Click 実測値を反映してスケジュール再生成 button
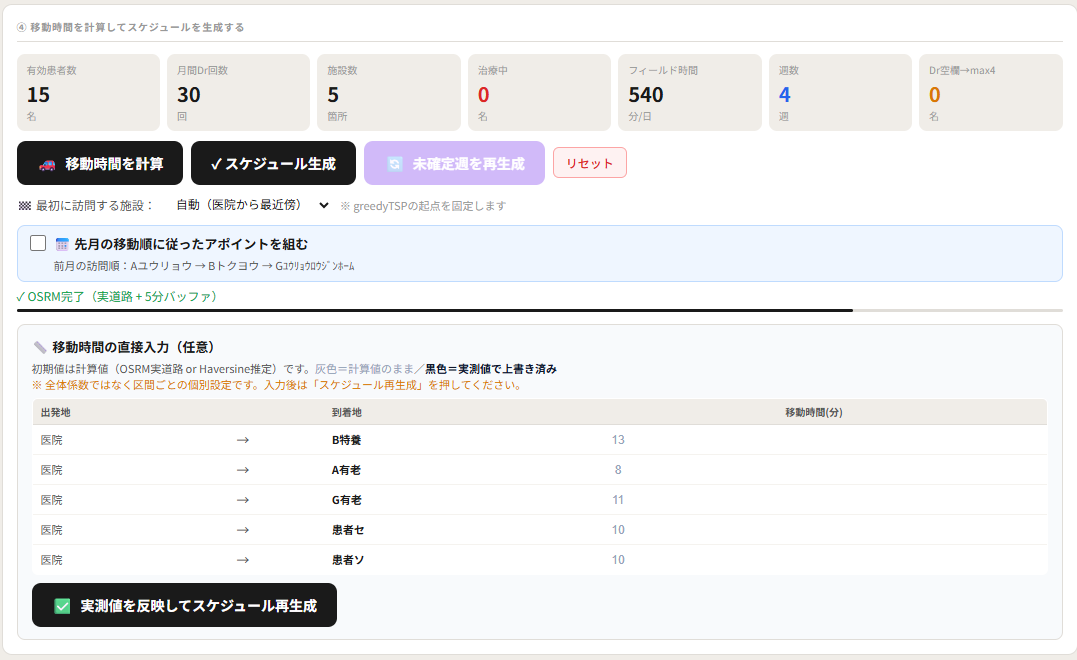The height and width of the screenshot is (660, 1077). coord(184,605)
